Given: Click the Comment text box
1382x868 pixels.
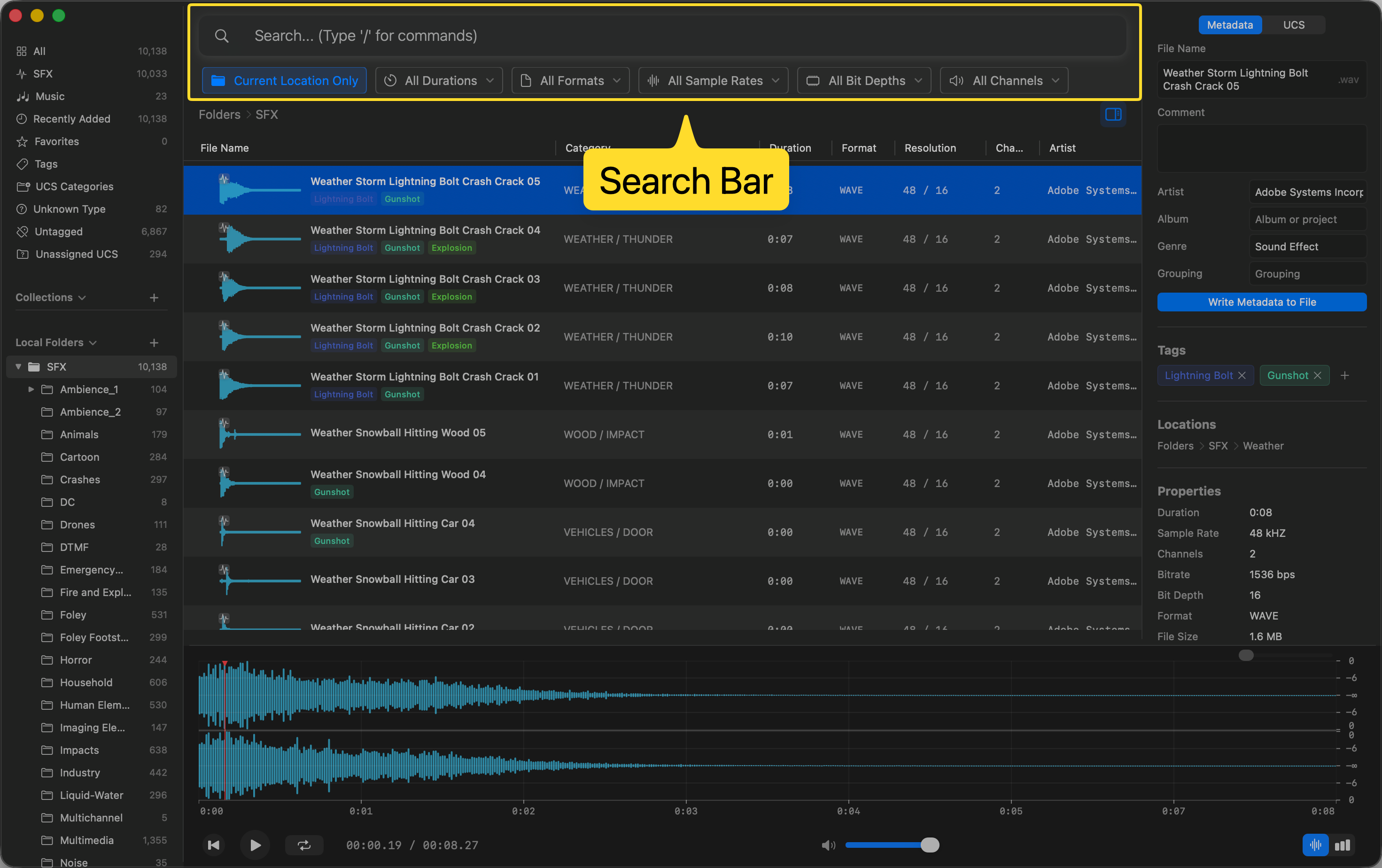Looking at the screenshot, I should click(1261, 148).
